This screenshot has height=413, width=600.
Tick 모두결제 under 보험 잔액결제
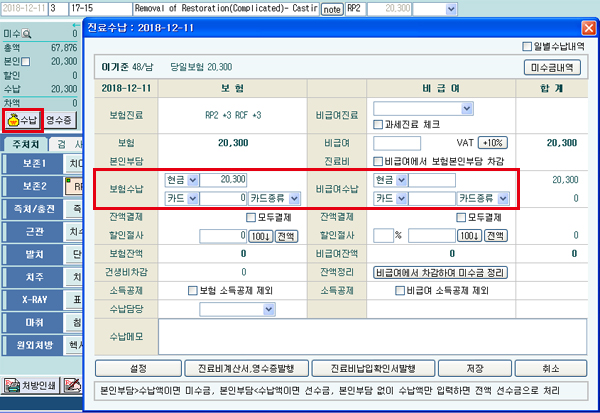click(251, 217)
